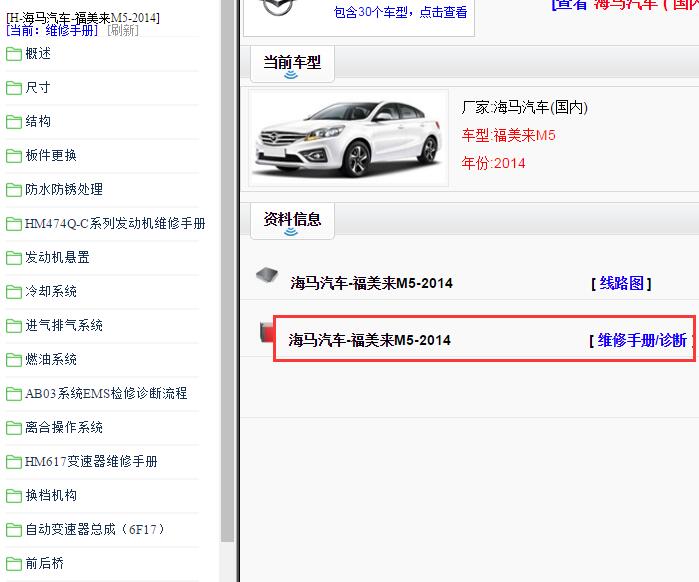Click the 年份:2014 text
Viewport: 699px width, 582px height.
(x=493, y=163)
